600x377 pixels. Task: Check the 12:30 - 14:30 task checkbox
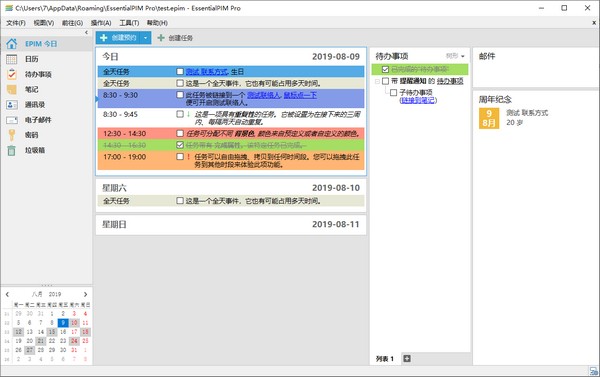[x=180, y=134]
